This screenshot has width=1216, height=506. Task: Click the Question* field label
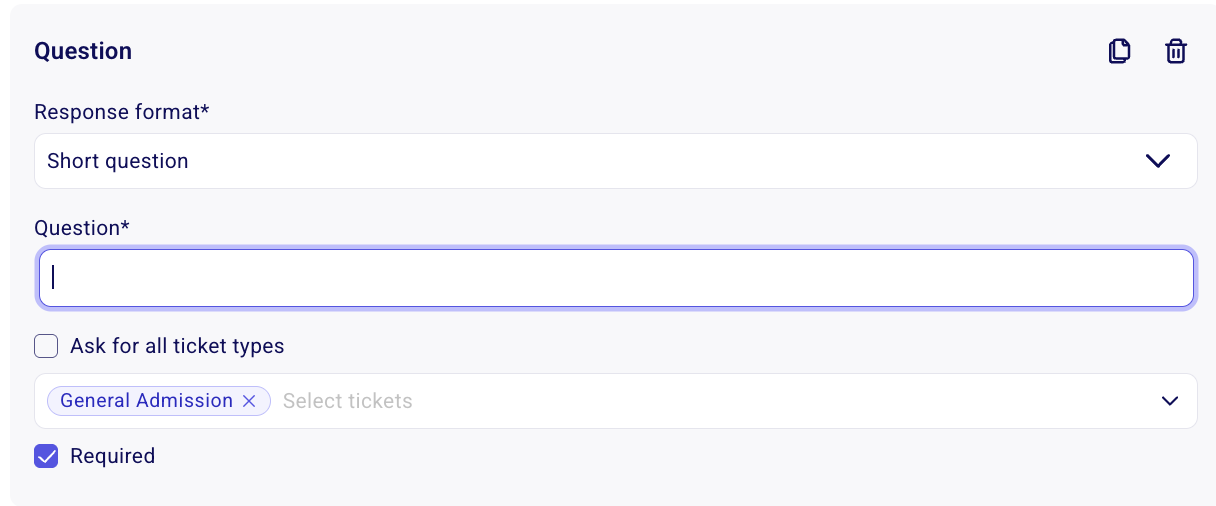point(82,228)
